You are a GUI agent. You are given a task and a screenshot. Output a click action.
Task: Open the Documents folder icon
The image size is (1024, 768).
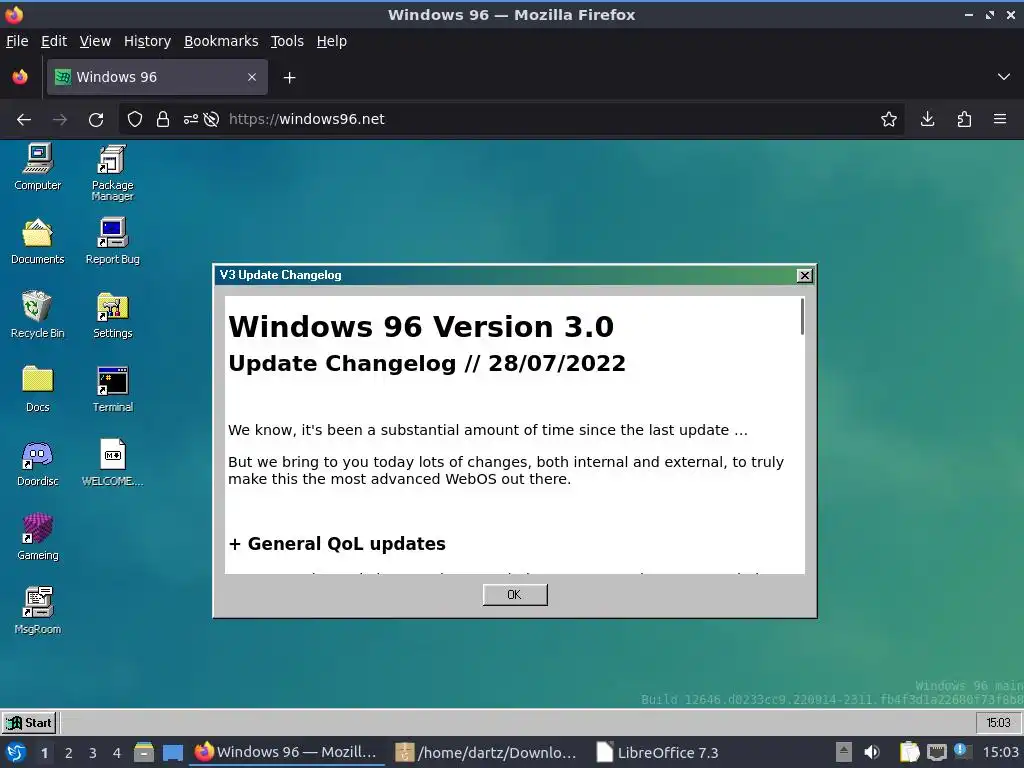pyautogui.click(x=37, y=241)
